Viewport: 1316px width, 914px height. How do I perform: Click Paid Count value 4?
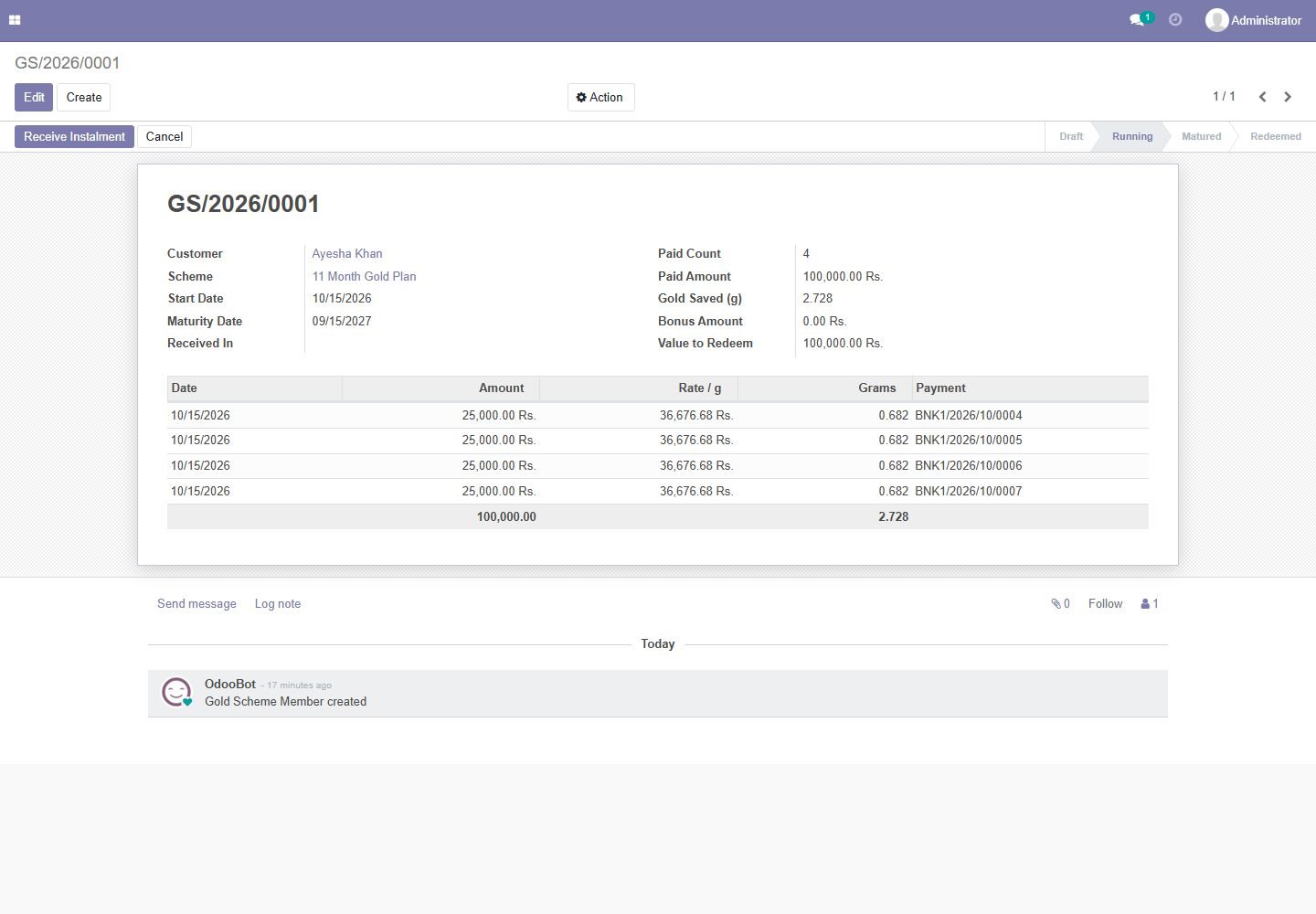click(806, 254)
